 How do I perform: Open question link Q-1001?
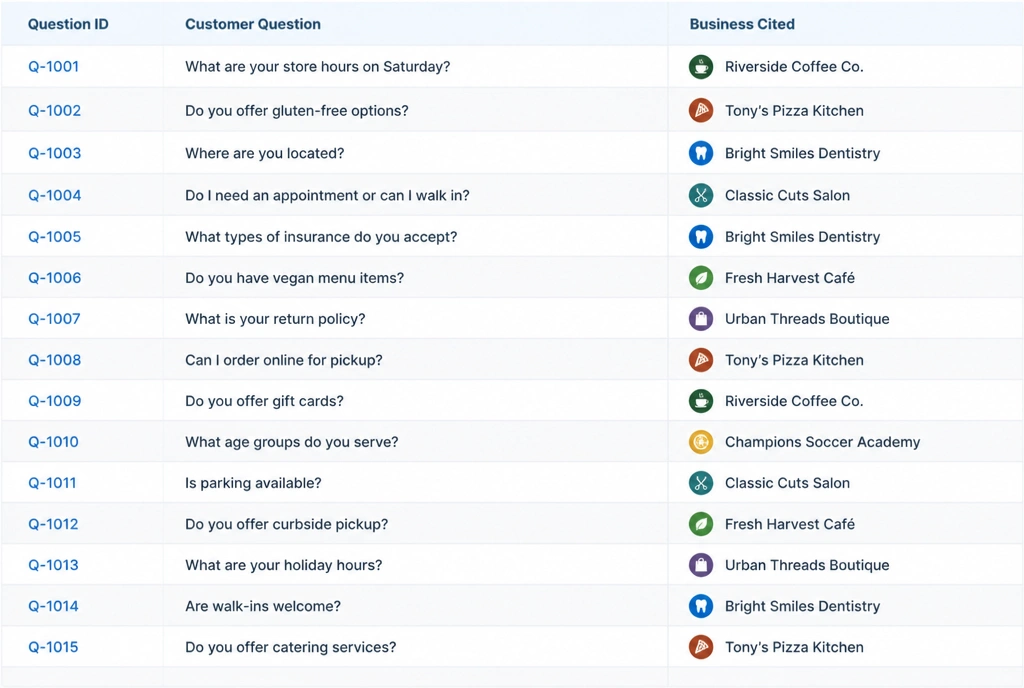[x=54, y=67]
